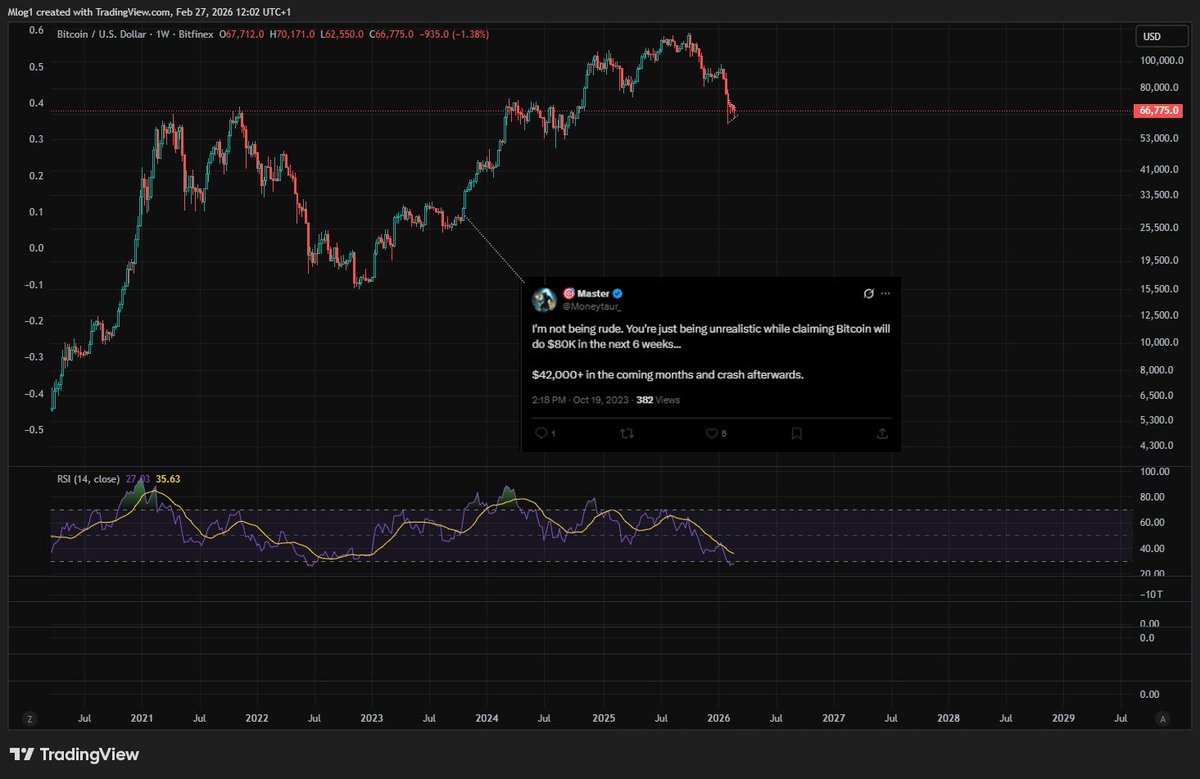Click the blue verified badge next to Master

point(619,293)
